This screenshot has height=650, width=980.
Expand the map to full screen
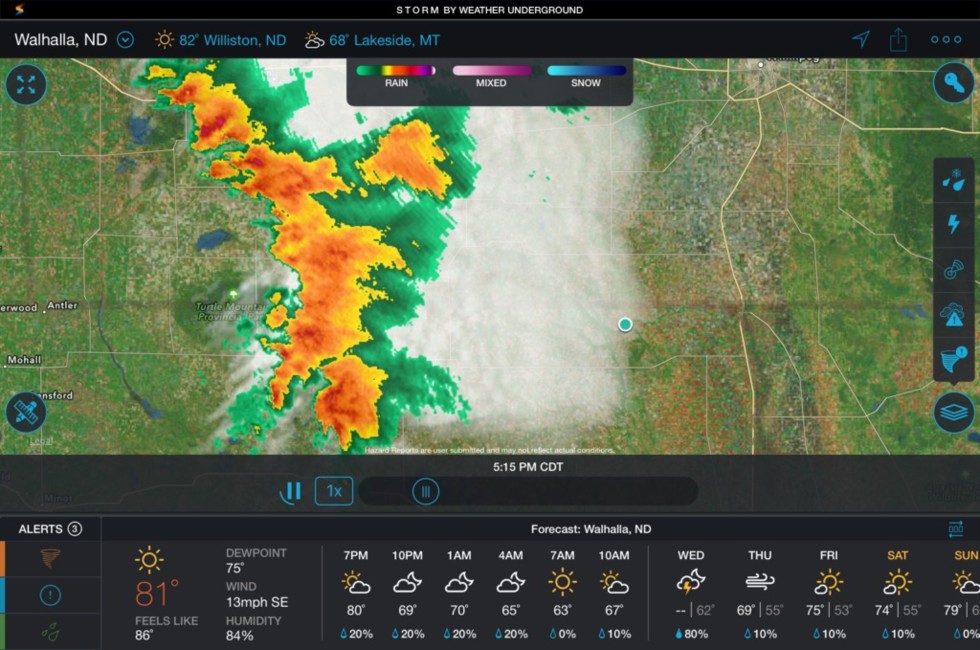pos(26,85)
